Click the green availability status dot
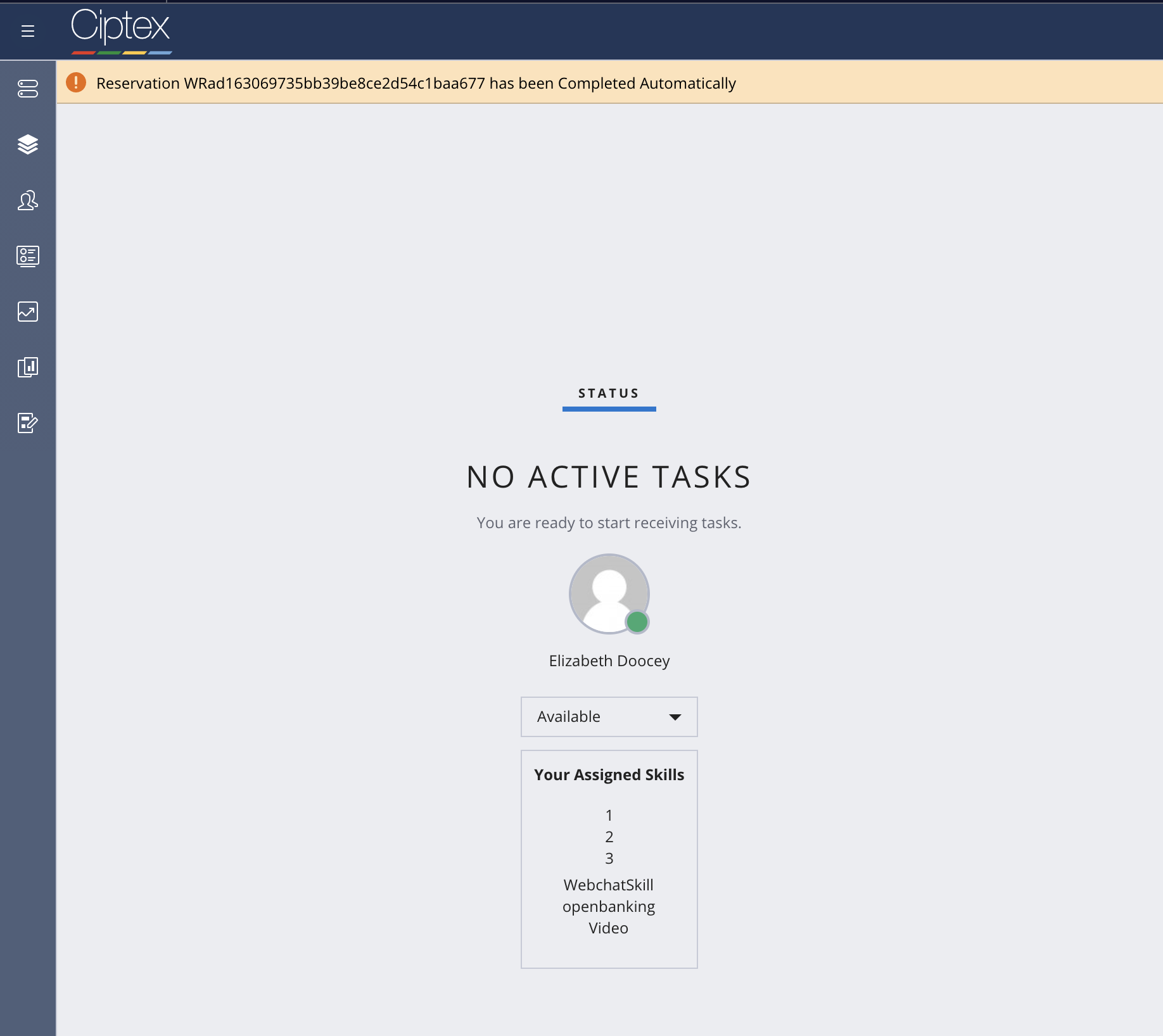This screenshot has height=1036, width=1163. click(637, 622)
